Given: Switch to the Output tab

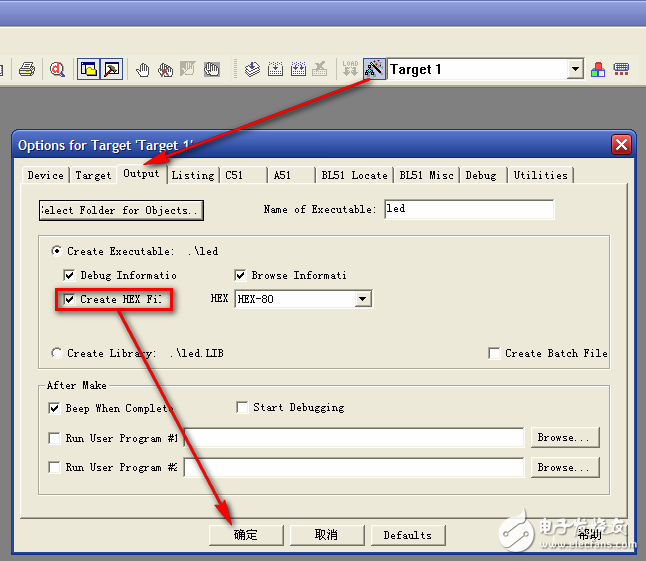Looking at the screenshot, I should (x=141, y=174).
